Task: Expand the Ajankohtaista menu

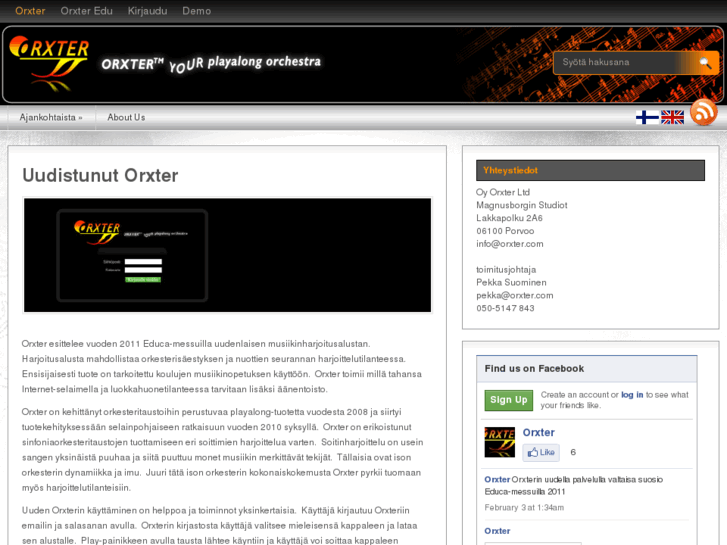Action: 51,117
